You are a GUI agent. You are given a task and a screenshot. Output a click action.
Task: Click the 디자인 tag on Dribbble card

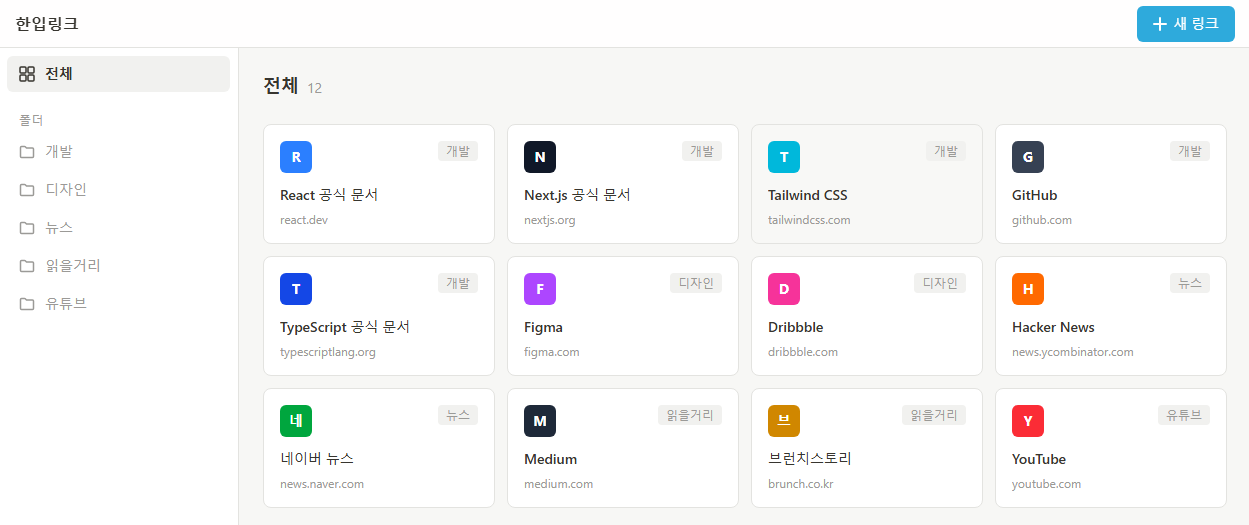(x=940, y=283)
